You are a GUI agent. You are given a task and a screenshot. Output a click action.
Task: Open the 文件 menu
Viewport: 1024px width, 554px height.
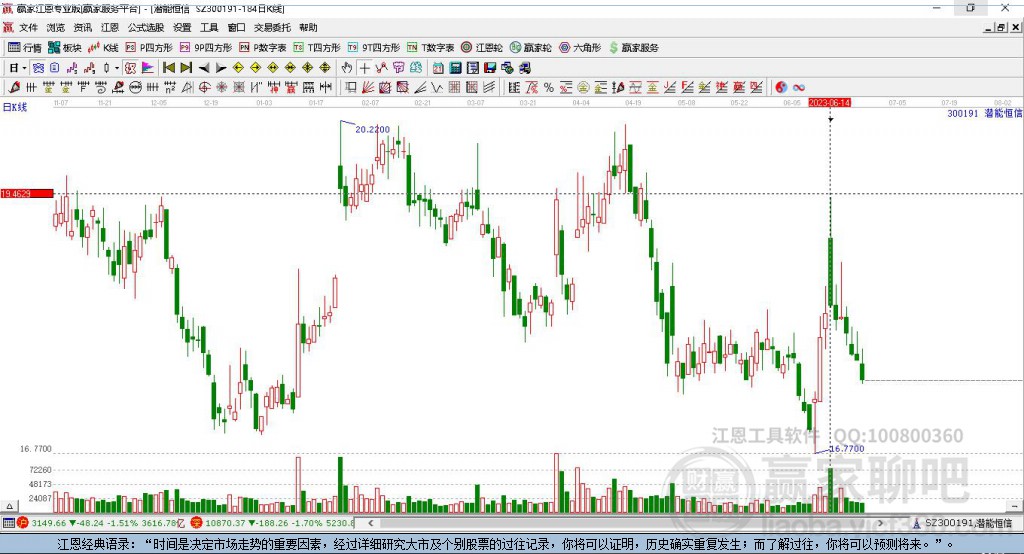[x=28, y=27]
